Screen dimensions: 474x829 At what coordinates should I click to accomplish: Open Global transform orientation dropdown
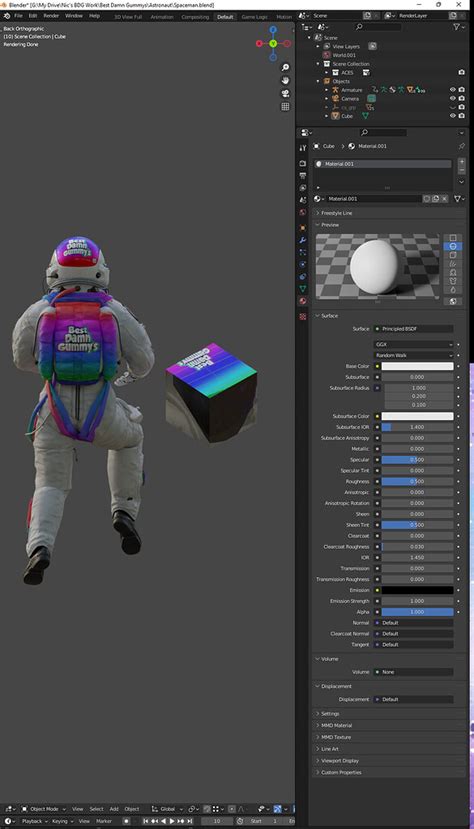(168, 809)
